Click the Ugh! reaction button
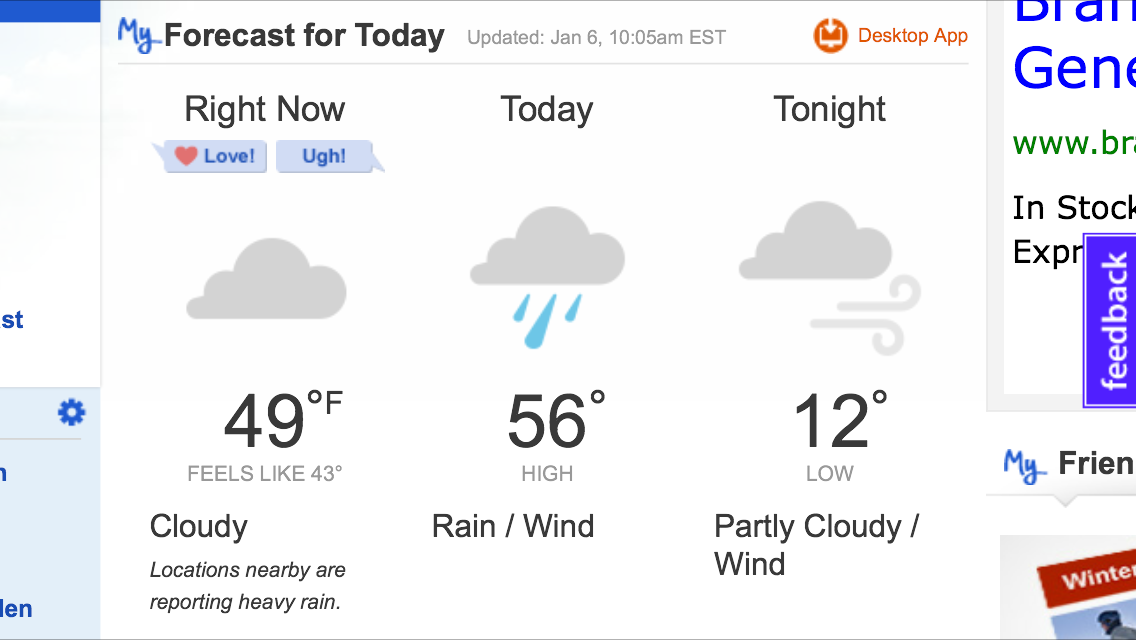Viewport: 1136px width, 640px height. pyautogui.click(x=323, y=156)
